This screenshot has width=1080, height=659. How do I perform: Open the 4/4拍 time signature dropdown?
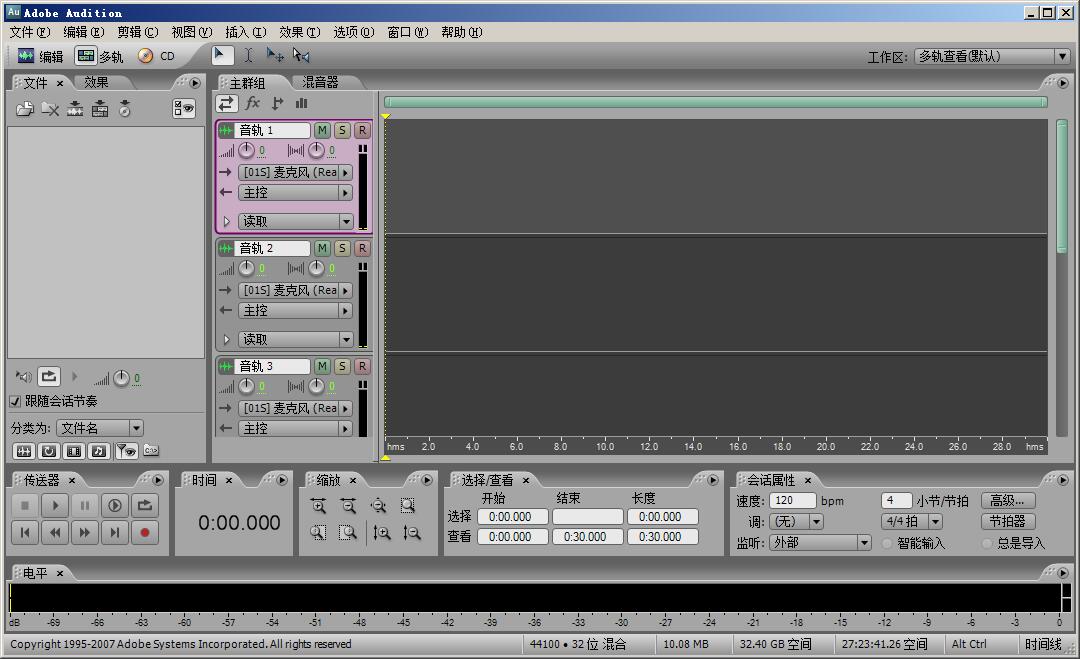(912, 521)
